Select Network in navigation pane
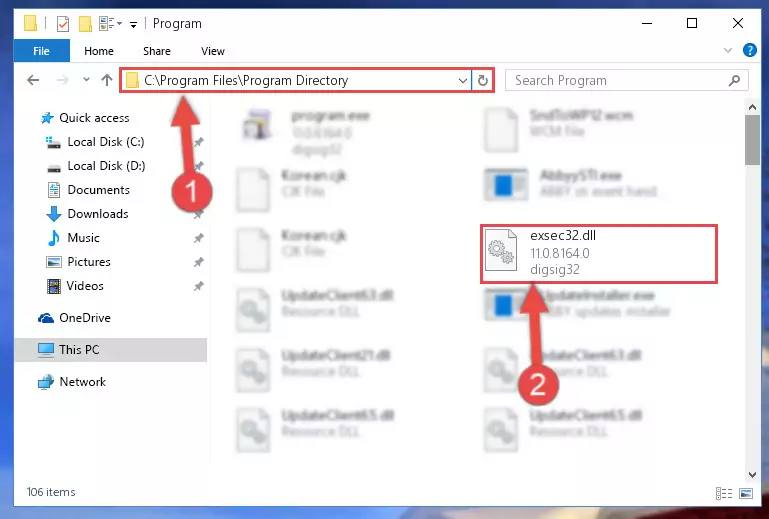This screenshot has width=769, height=519. point(82,382)
